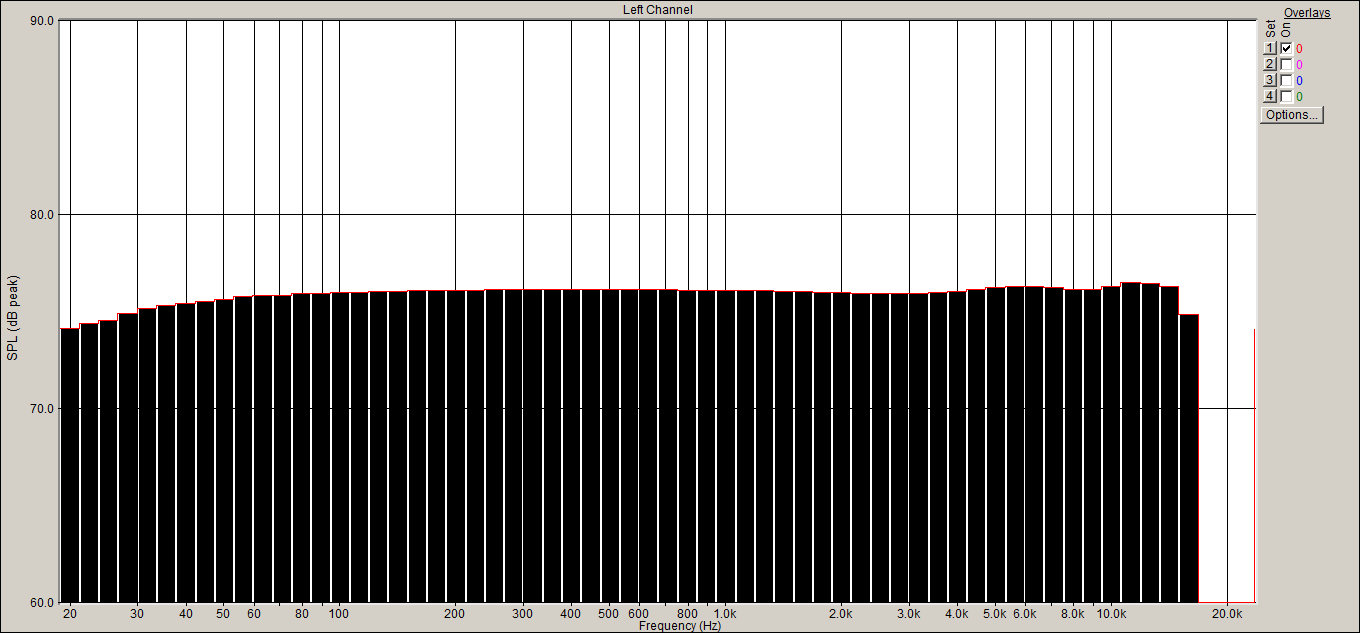Click the 60.0 level axis value
This screenshot has width=1360, height=633.
click(42, 603)
